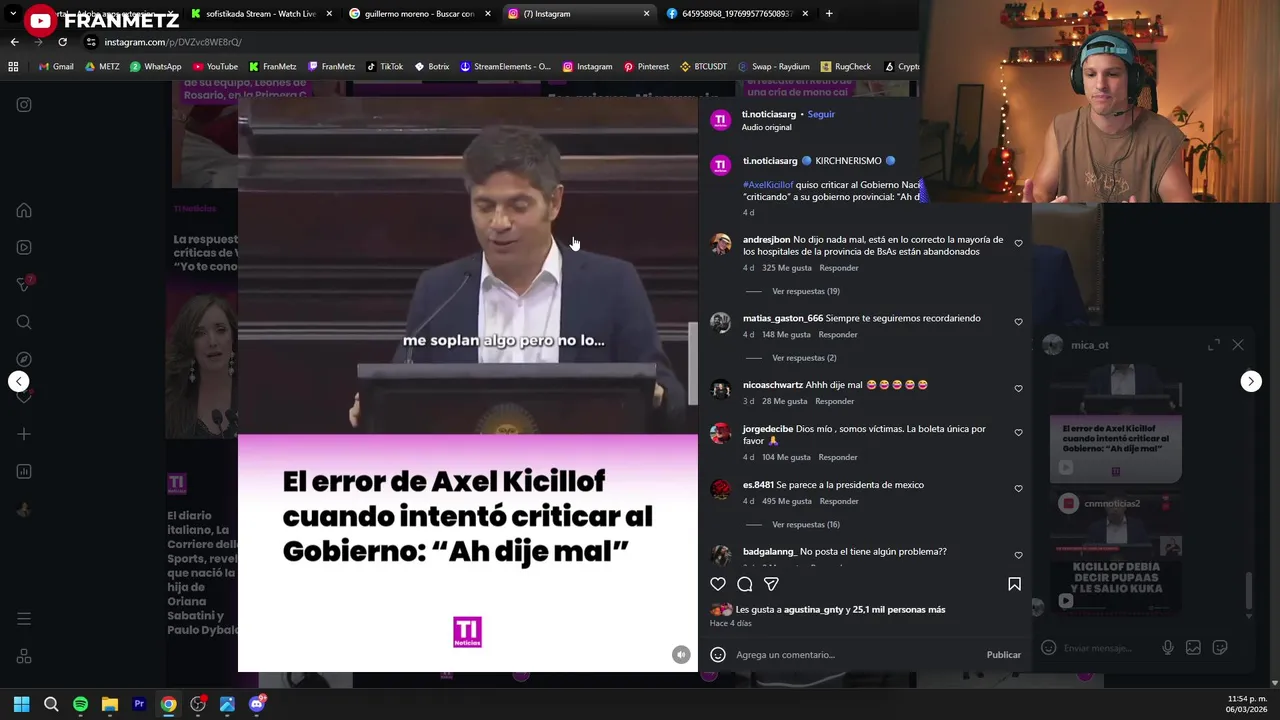Open Messages icon with notification badge
Screen dimensions: 1280x720
click(24, 285)
